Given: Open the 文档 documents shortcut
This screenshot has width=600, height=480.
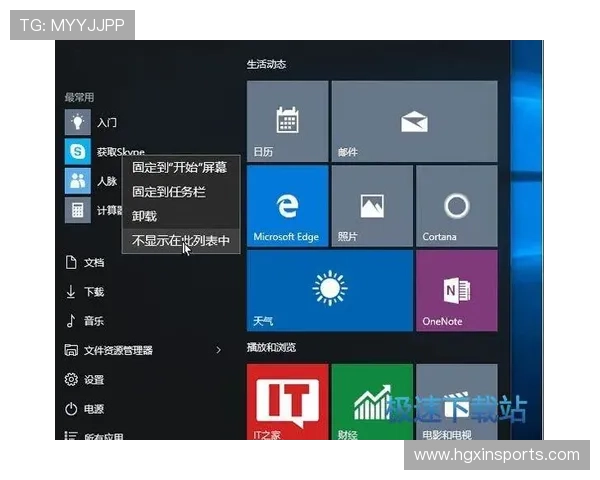Looking at the screenshot, I should pyautogui.click(x=93, y=262).
